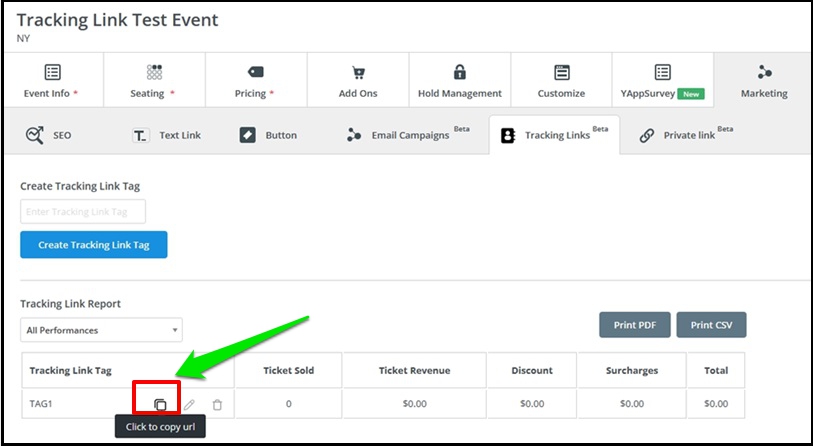
Task: Delete TAG1 with the trash icon
Action: point(217,405)
